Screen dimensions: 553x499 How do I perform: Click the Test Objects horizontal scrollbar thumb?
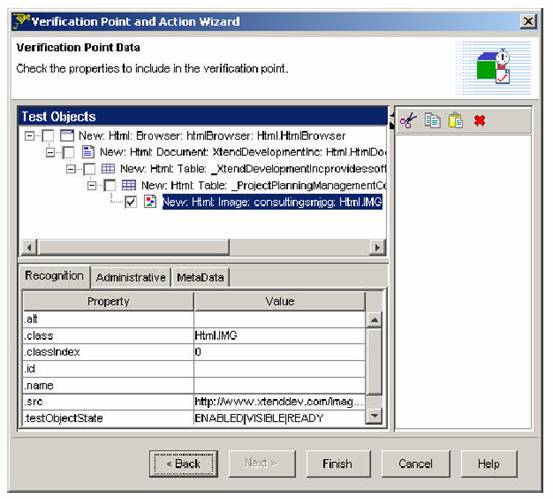(x=134, y=247)
